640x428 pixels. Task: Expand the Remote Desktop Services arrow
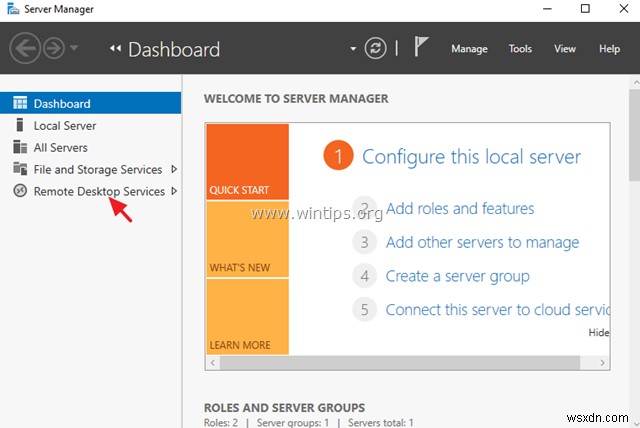point(174,191)
